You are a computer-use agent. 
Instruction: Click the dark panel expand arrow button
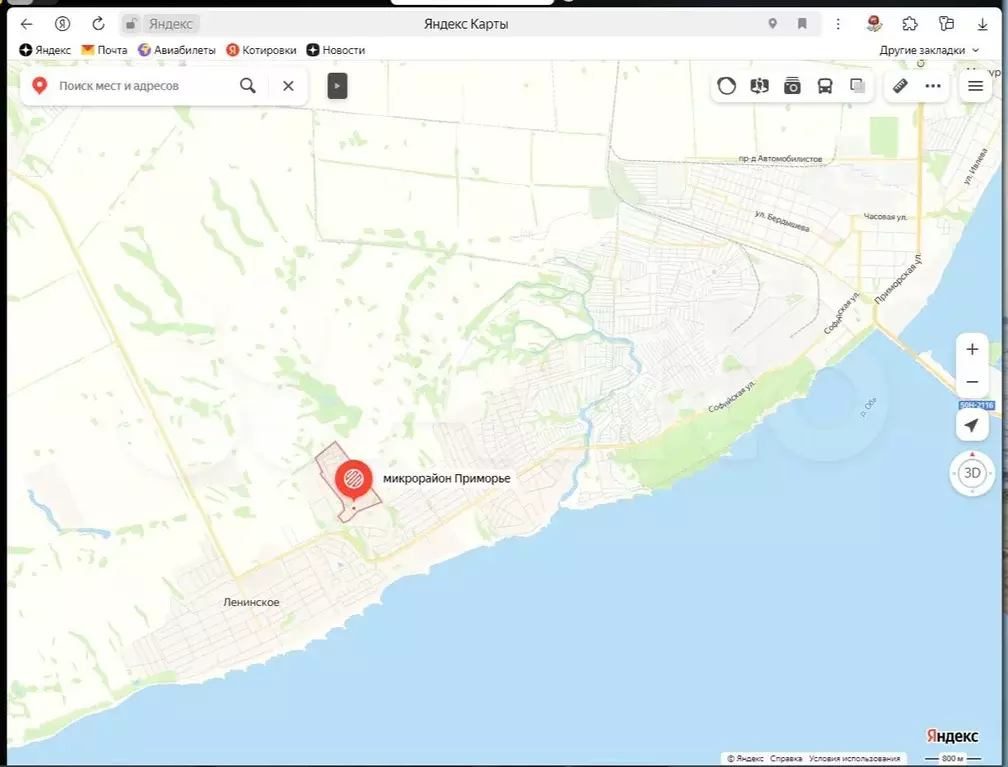click(338, 86)
